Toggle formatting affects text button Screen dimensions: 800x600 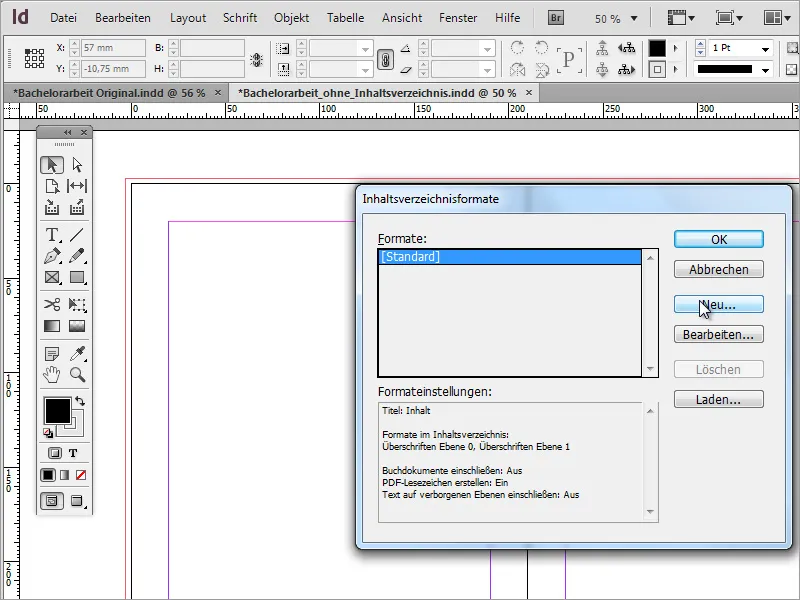(73, 453)
